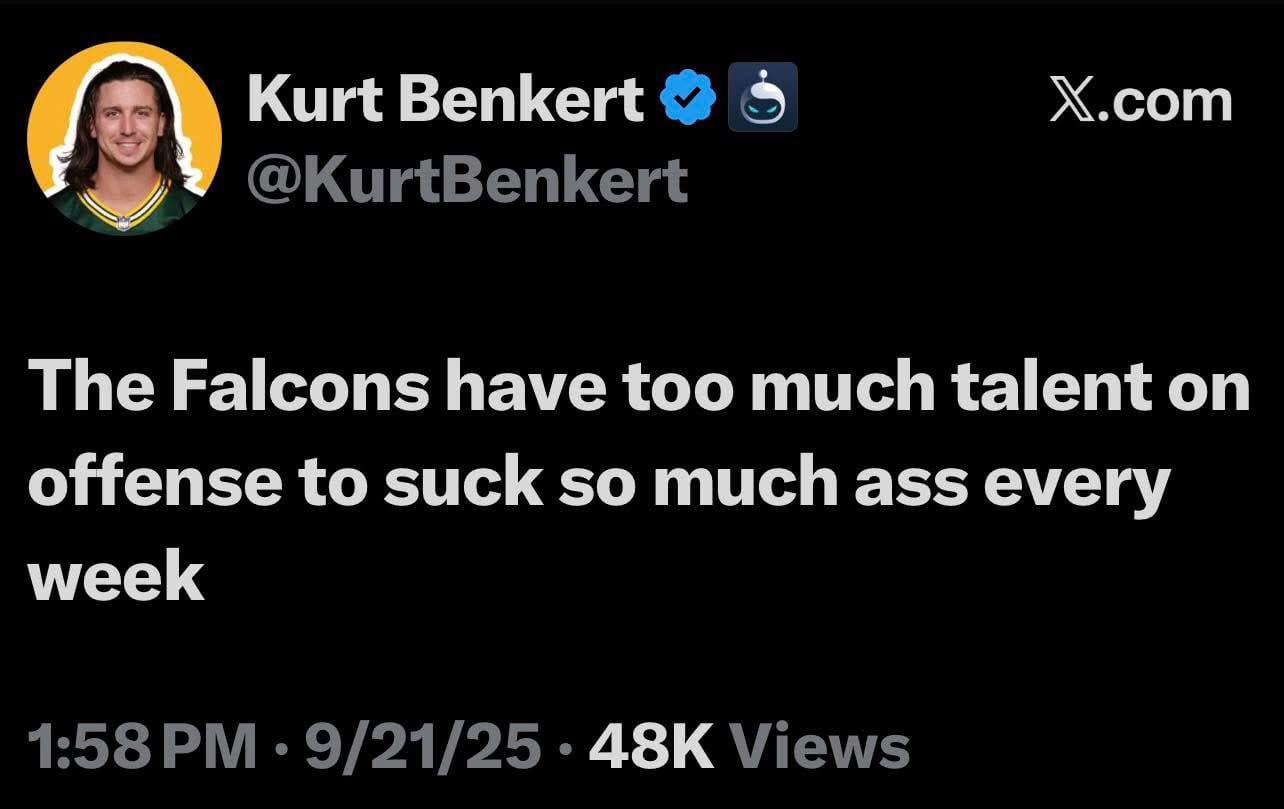Open Kurt Benkert's profile avatar

[127, 135]
